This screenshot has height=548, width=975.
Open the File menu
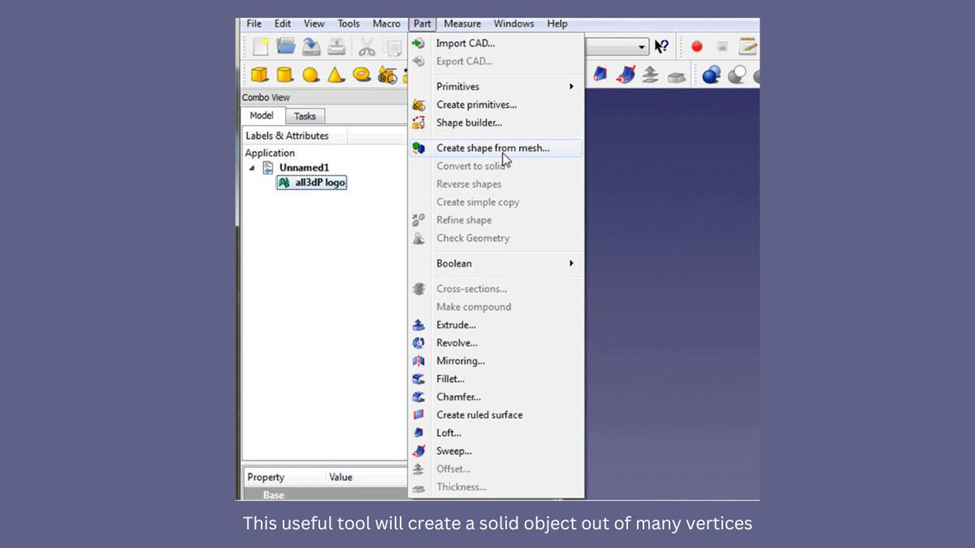point(254,24)
